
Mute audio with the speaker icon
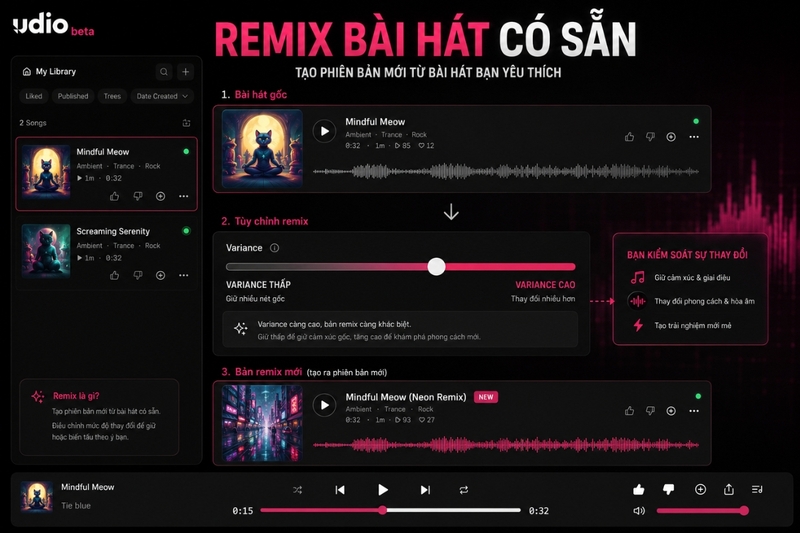[639, 511]
